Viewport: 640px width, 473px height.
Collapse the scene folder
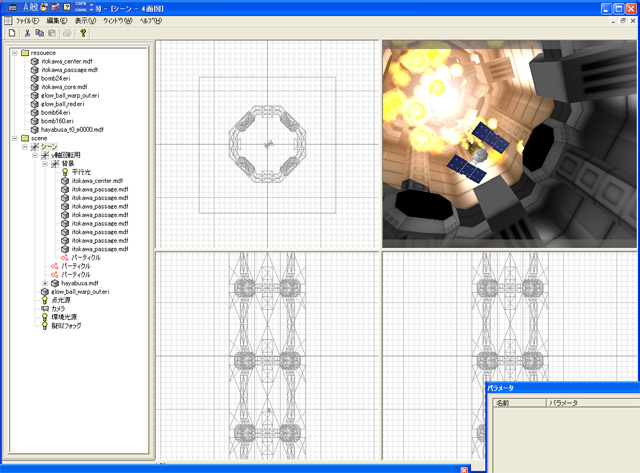pyautogui.click(x=15, y=138)
